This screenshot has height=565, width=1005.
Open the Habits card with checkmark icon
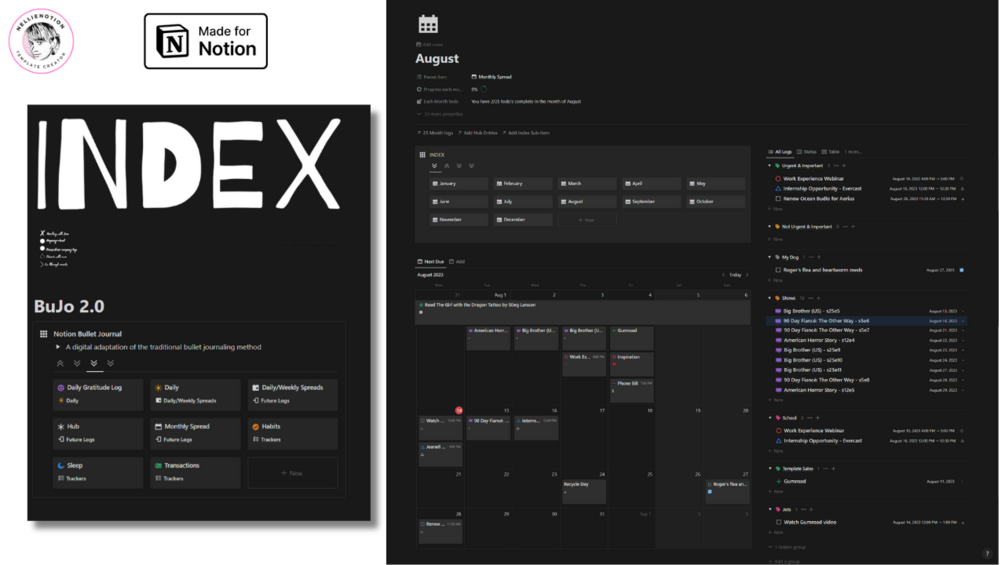[x=292, y=432]
